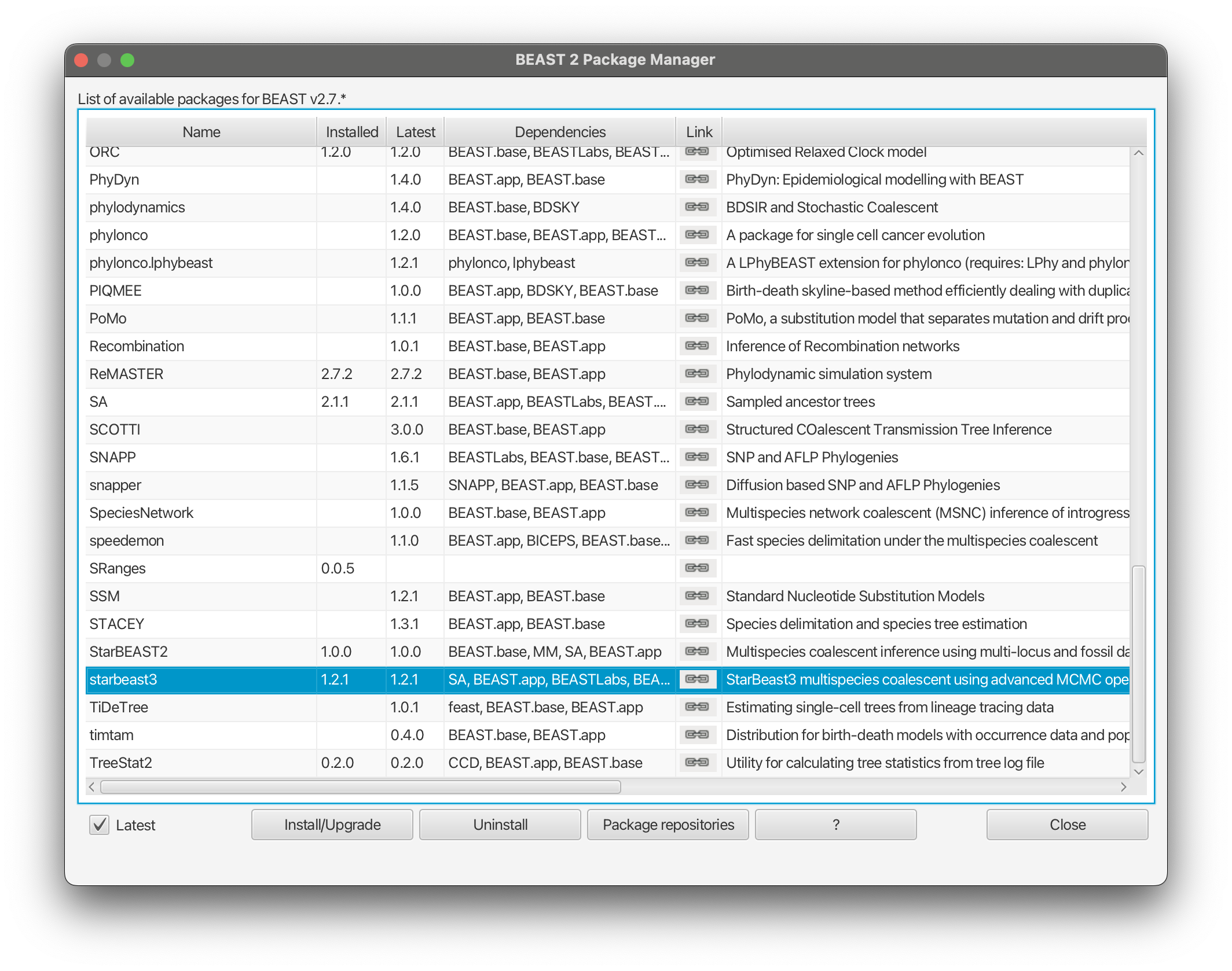The image size is (1232, 971).
Task: Click the ReMASTER row link icon
Action: pos(697,374)
